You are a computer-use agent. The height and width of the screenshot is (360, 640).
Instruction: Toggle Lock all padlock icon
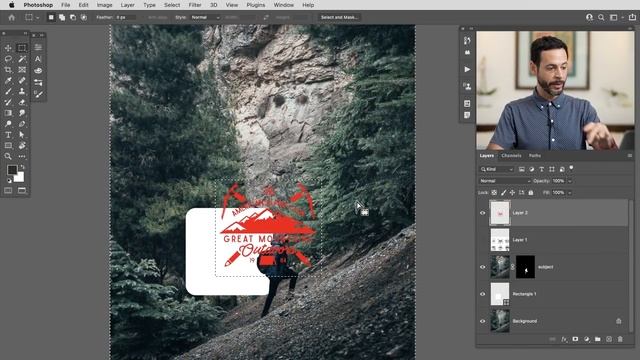531,193
